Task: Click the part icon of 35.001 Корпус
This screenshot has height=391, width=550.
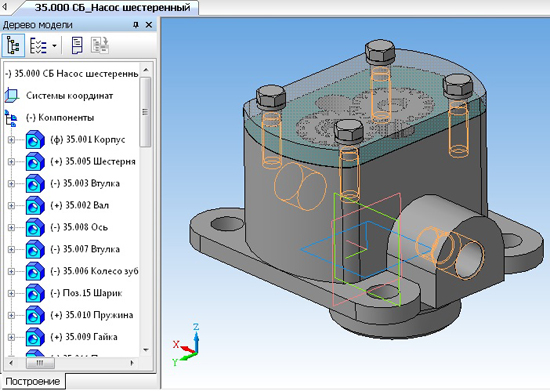Action: (x=35, y=140)
